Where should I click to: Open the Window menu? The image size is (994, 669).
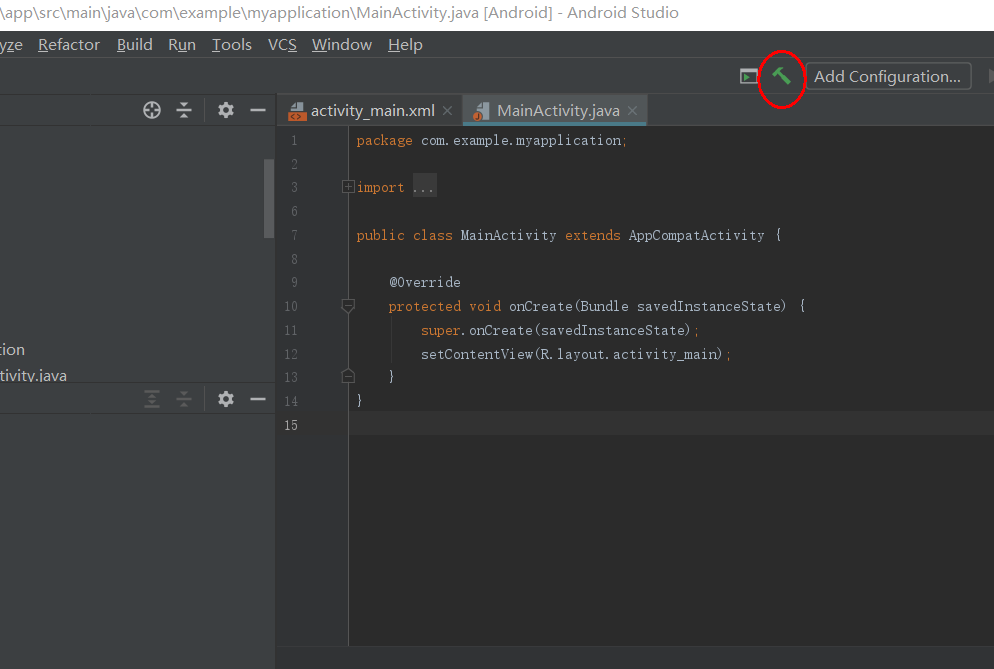[342, 45]
